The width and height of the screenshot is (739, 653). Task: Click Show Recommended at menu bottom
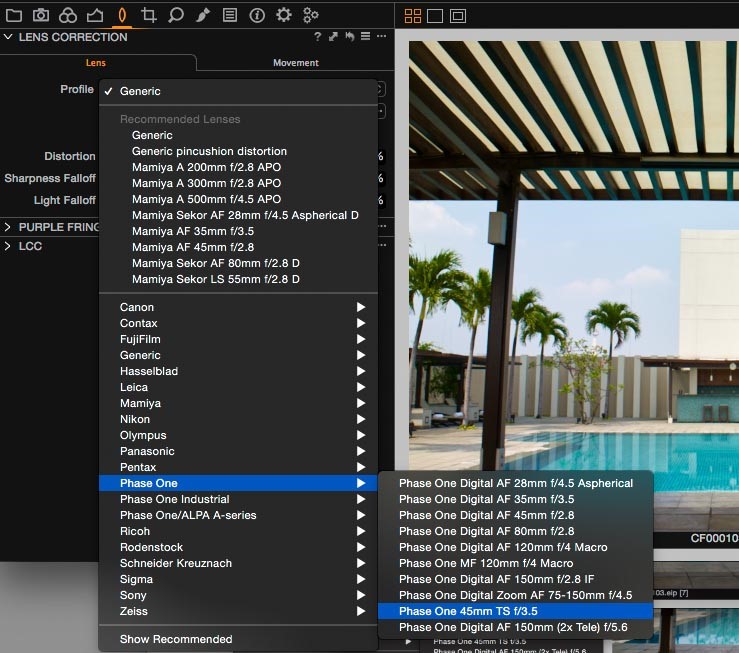coord(176,639)
